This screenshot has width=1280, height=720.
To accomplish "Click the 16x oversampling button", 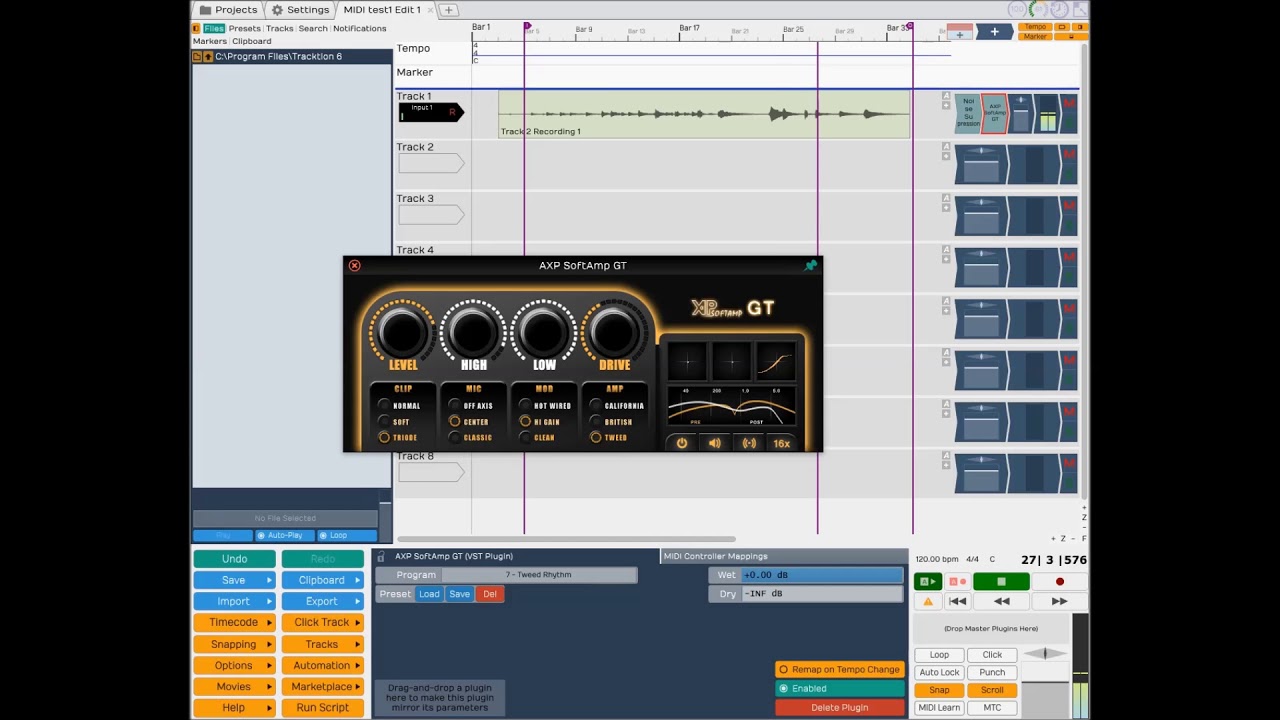I will click(782, 443).
